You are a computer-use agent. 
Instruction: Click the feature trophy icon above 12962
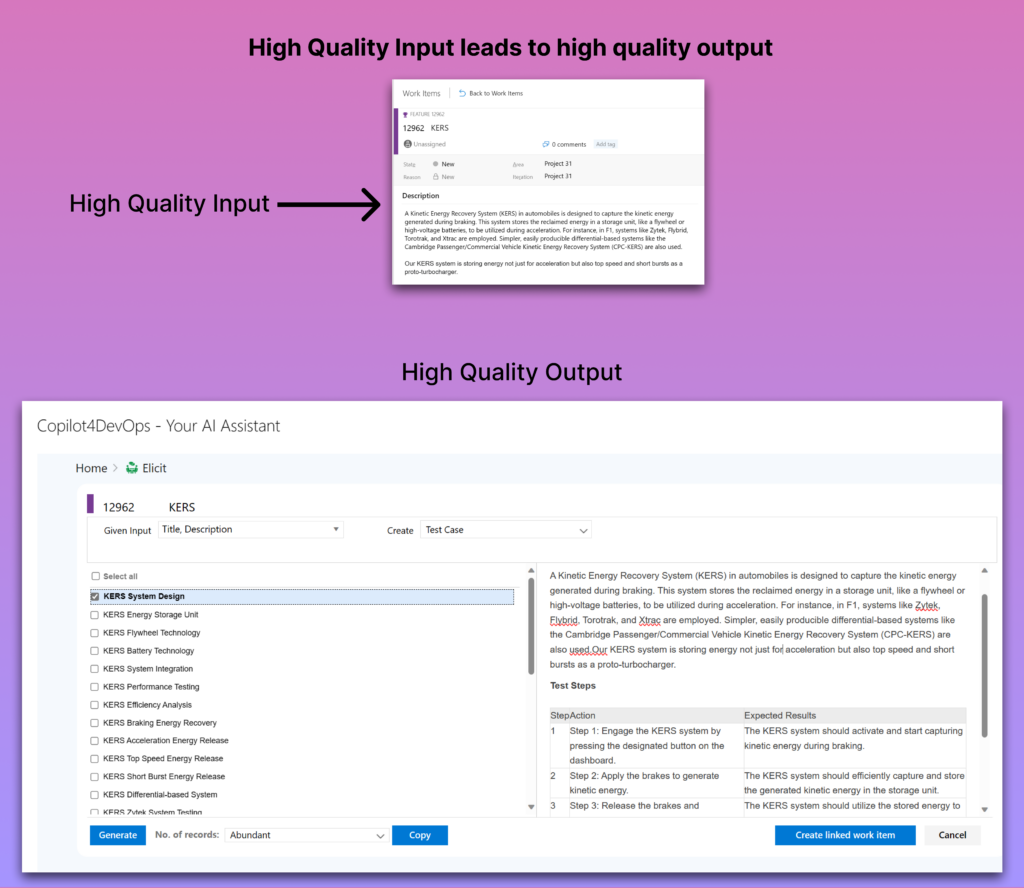coord(406,114)
